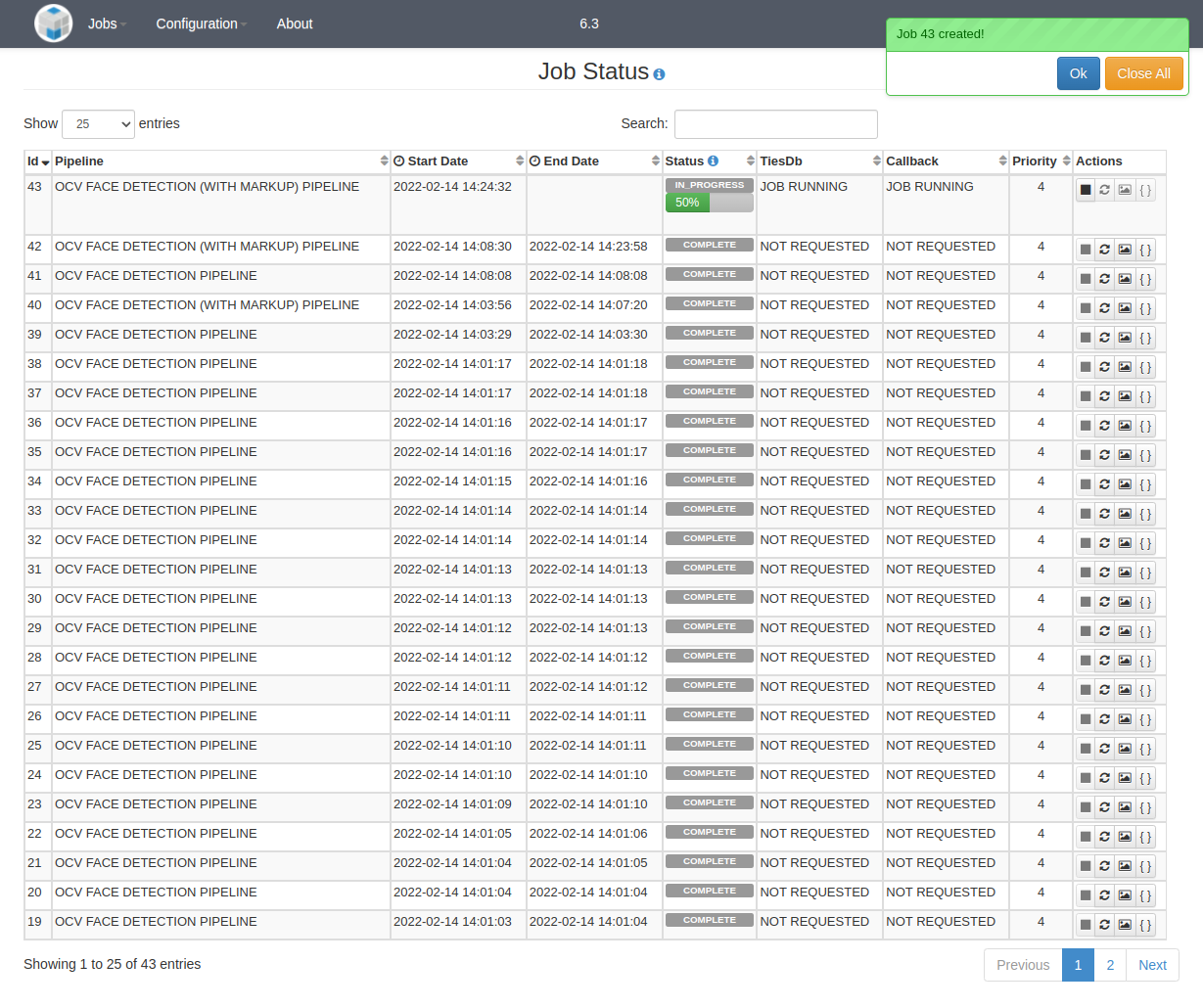
Task: Click the 50% progress bar of job 43
Action: point(710,203)
